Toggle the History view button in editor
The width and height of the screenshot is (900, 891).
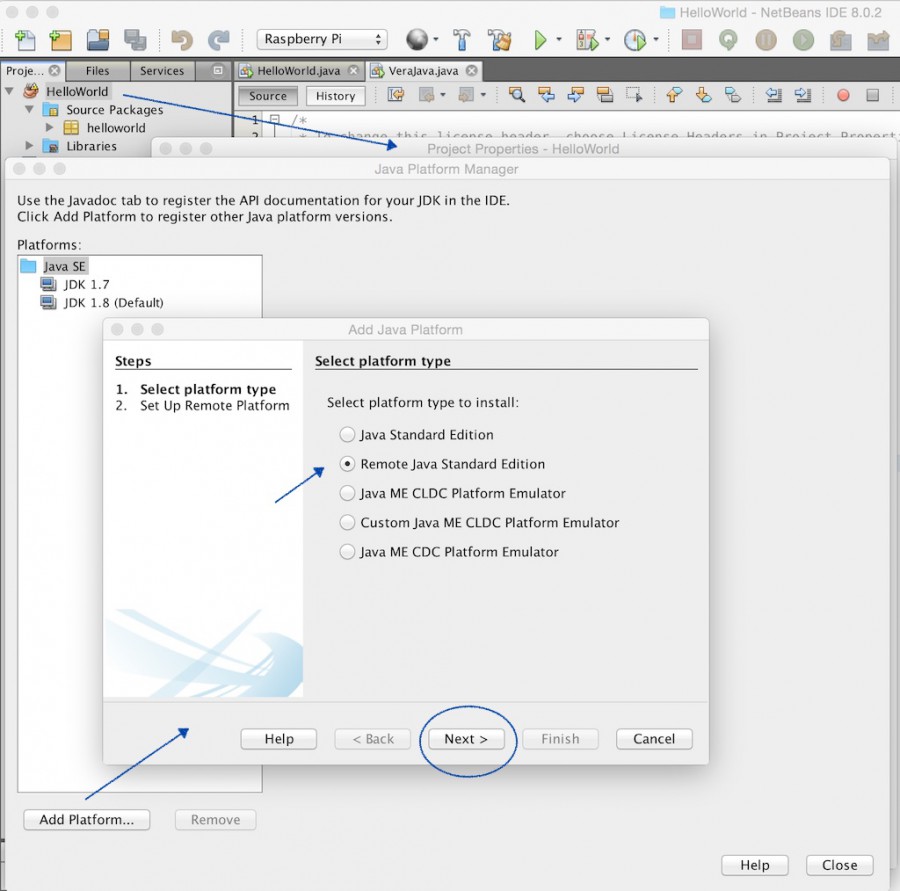335,96
